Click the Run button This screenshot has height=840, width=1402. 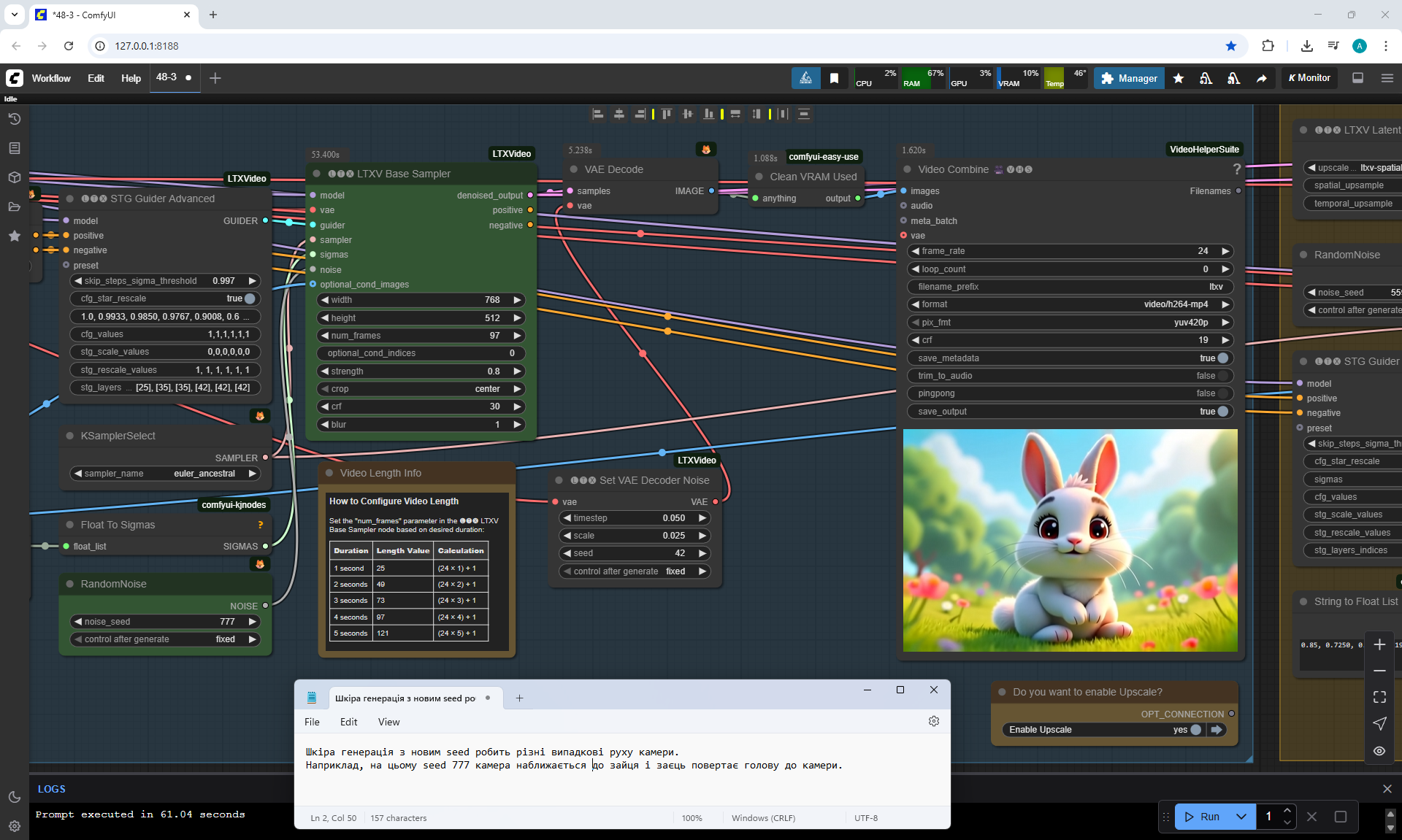1203,817
